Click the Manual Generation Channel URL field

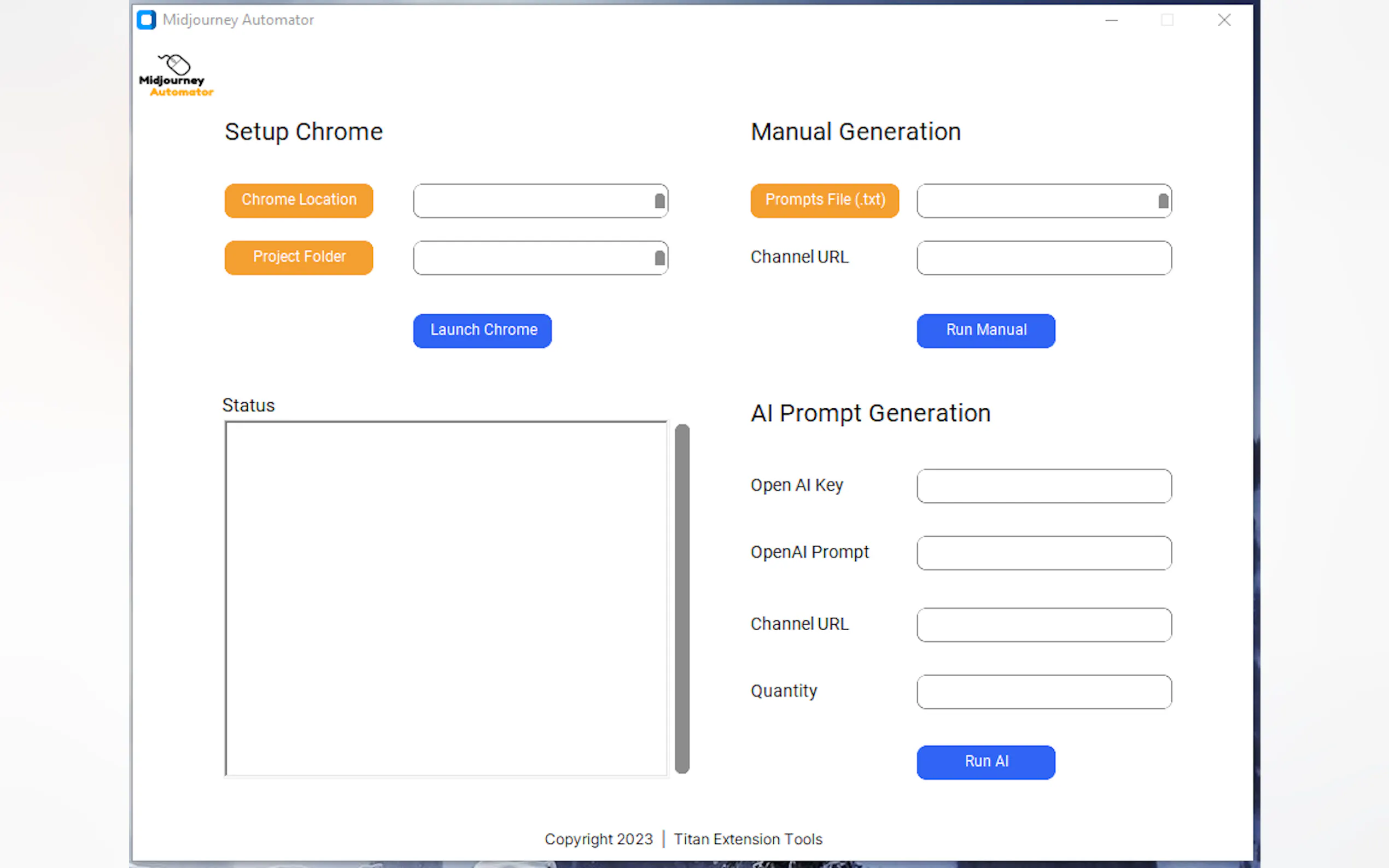coord(1043,258)
